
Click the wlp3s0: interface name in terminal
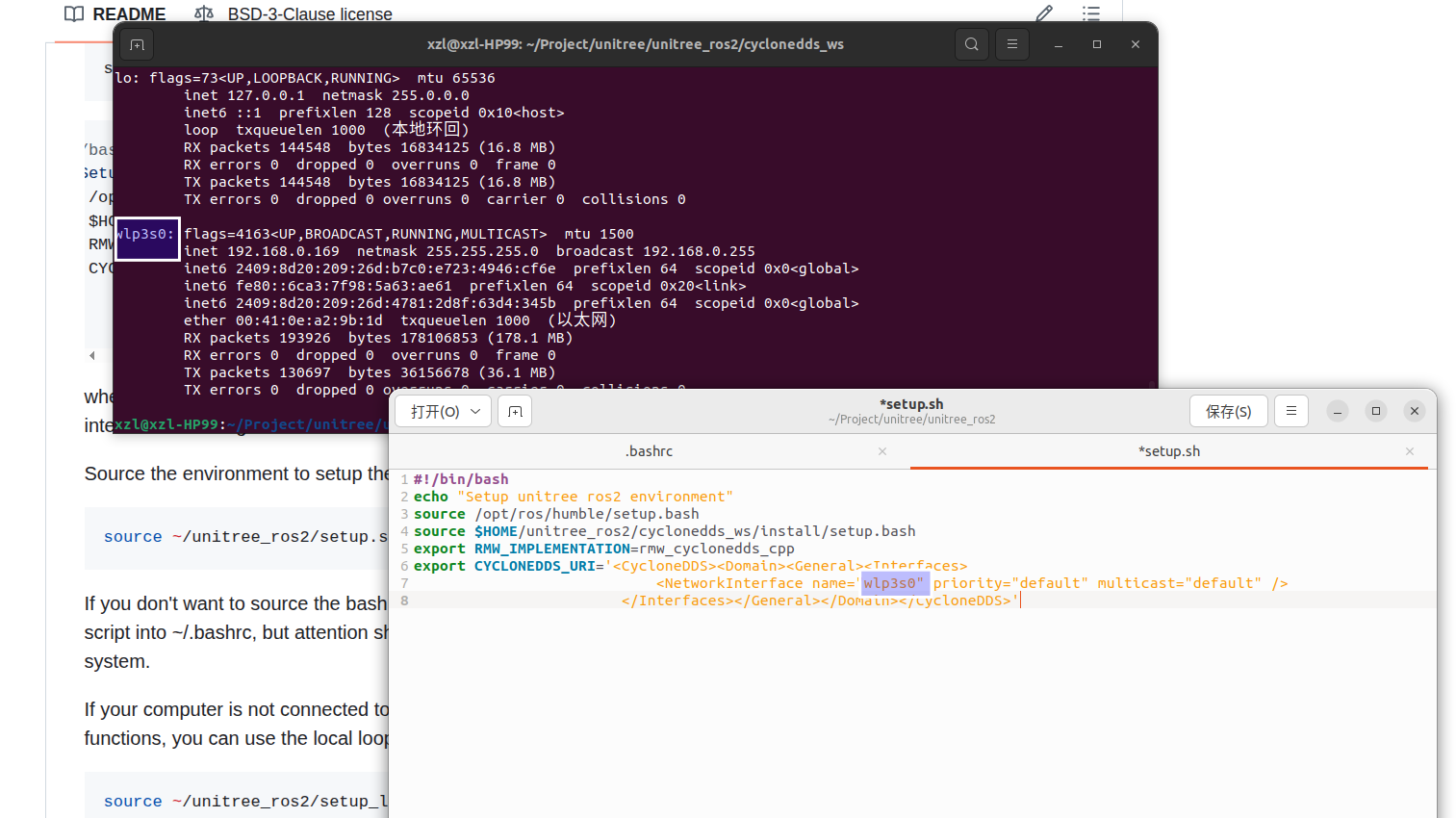tap(145, 234)
